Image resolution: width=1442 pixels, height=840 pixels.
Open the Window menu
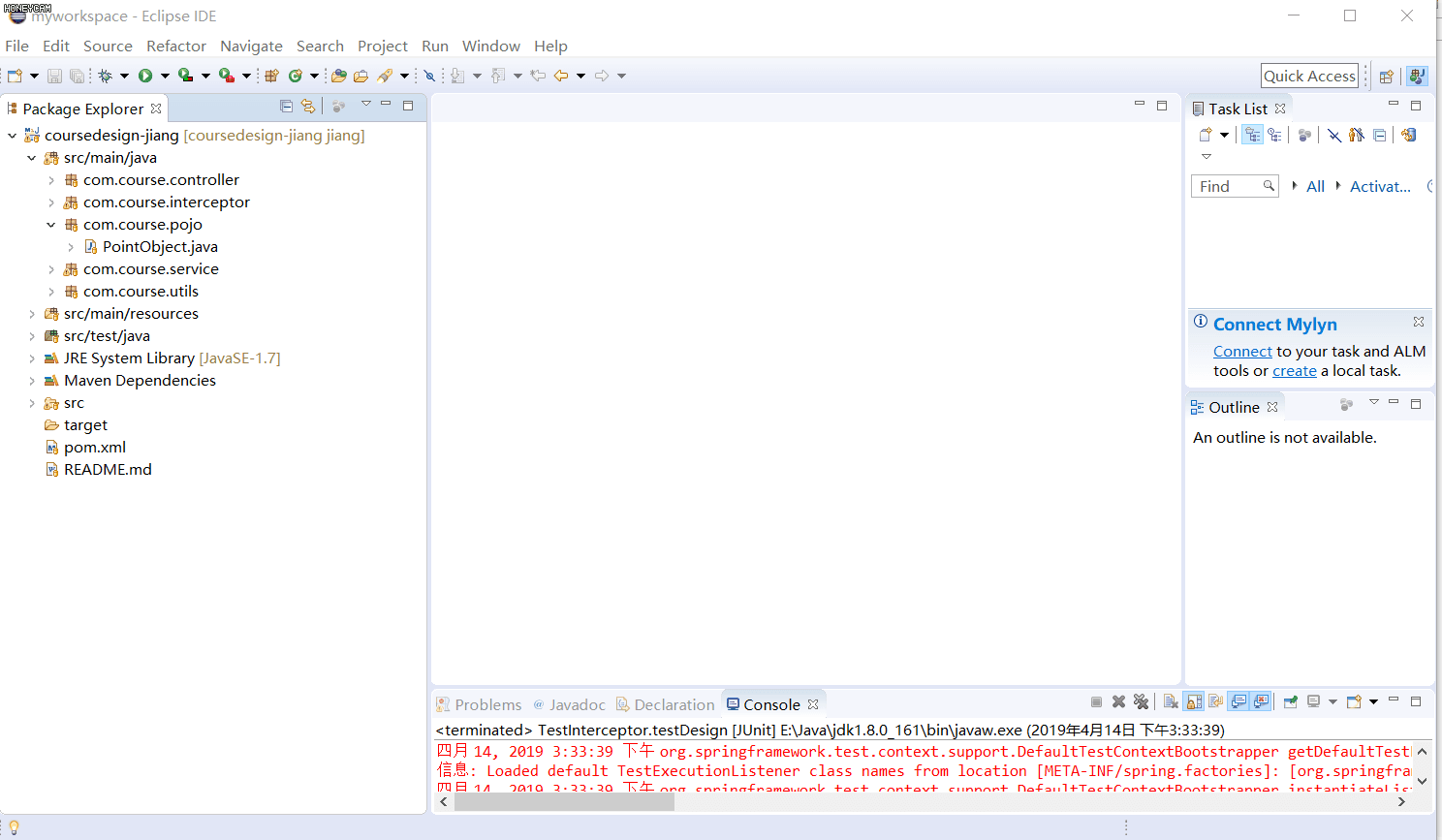pyautogui.click(x=490, y=46)
